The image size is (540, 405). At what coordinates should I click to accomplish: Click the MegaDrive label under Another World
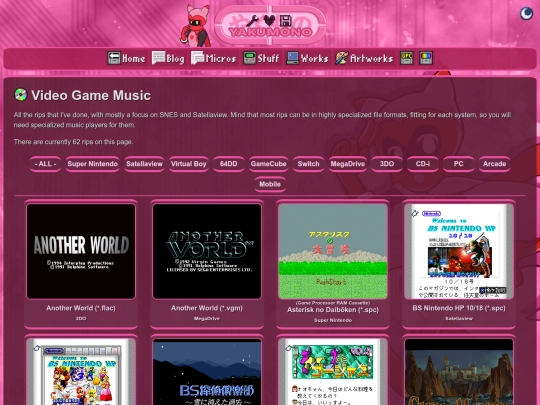[207, 319]
